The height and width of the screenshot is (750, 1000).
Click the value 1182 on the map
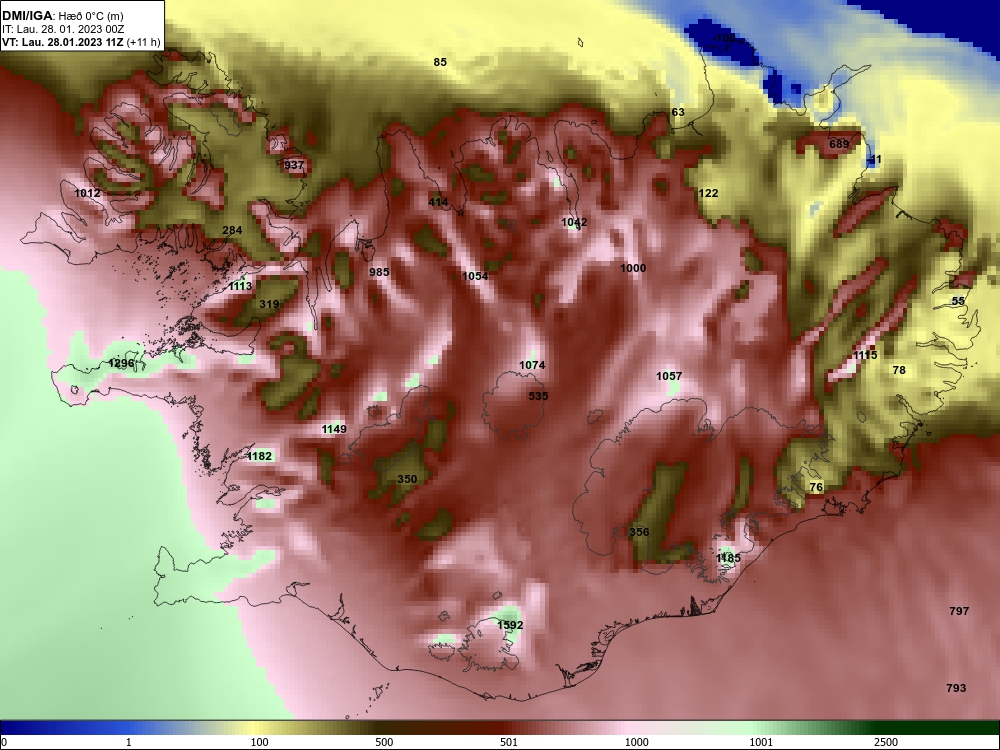point(260,456)
